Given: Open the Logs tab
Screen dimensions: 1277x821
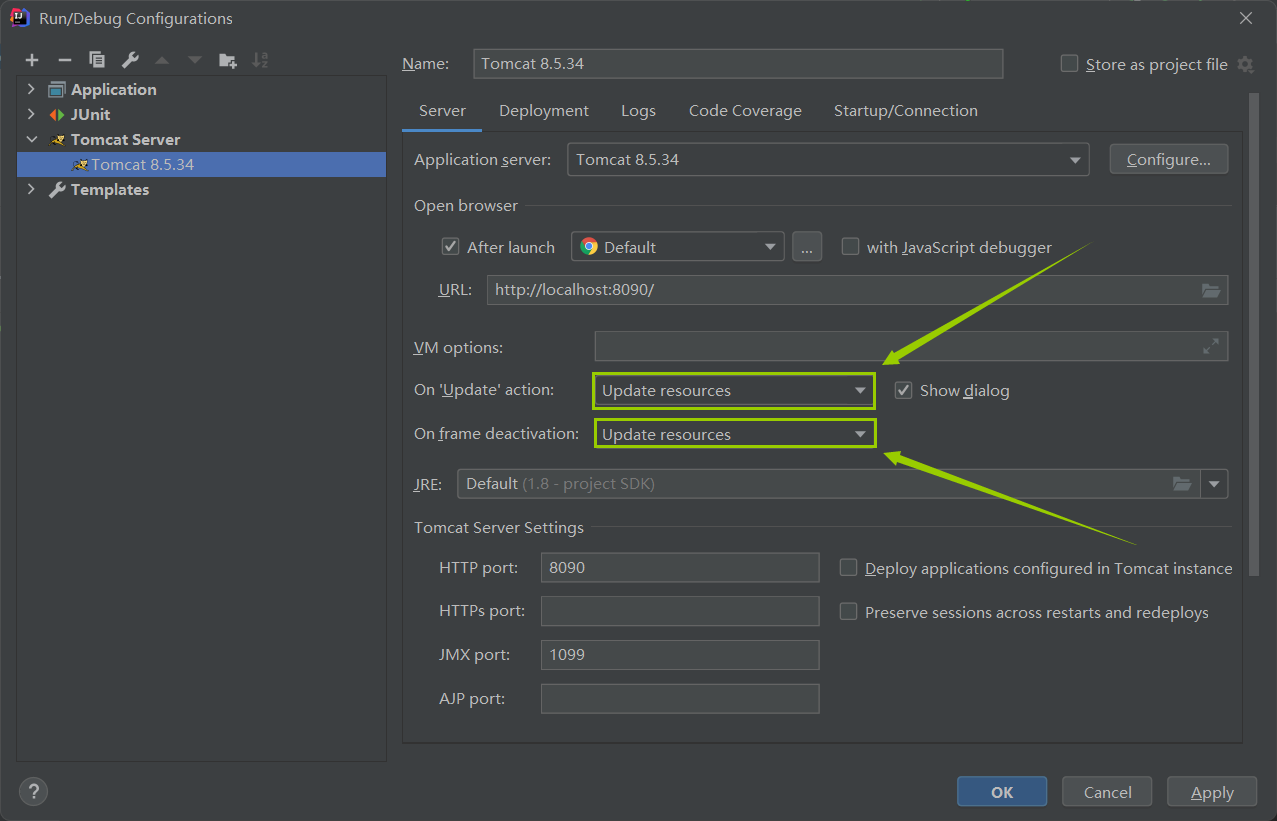Looking at the screenshot, I should (638, 111).
